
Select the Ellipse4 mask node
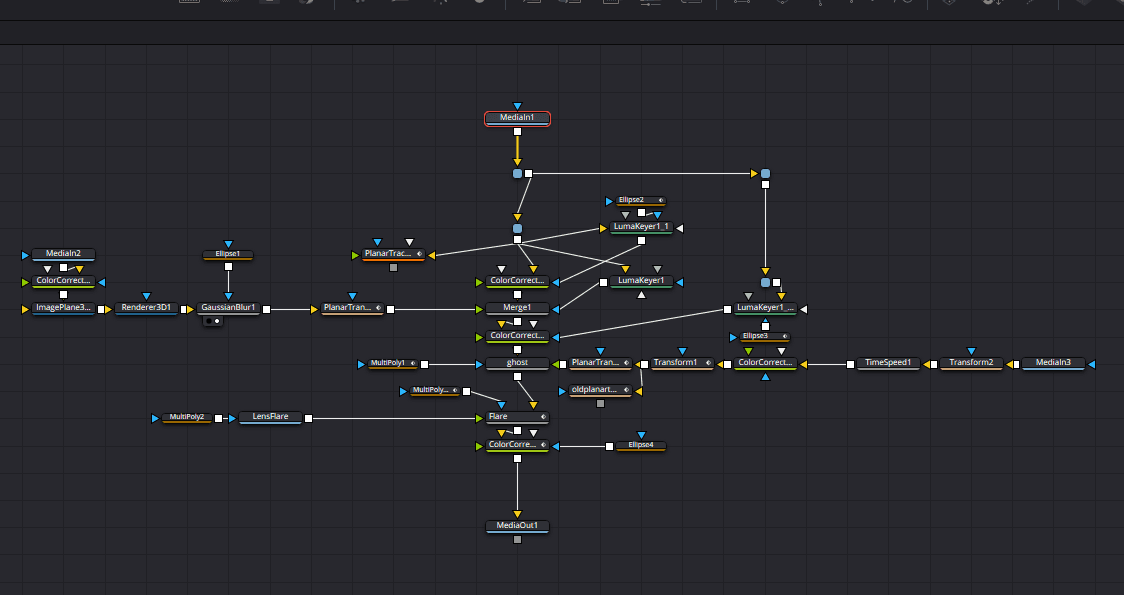pos(640,445)
